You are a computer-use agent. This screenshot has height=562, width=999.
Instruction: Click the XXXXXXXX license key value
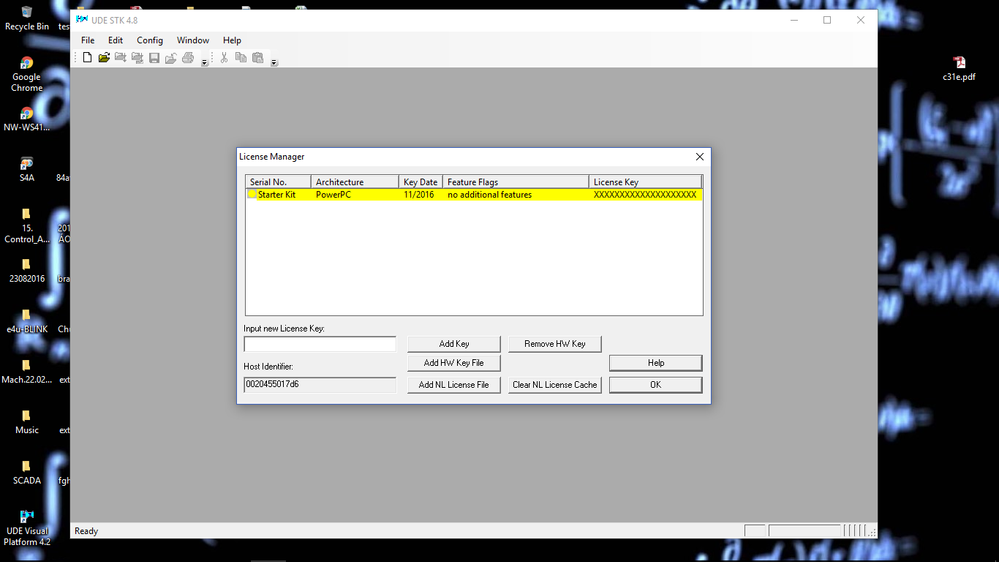tap(645, 195)
